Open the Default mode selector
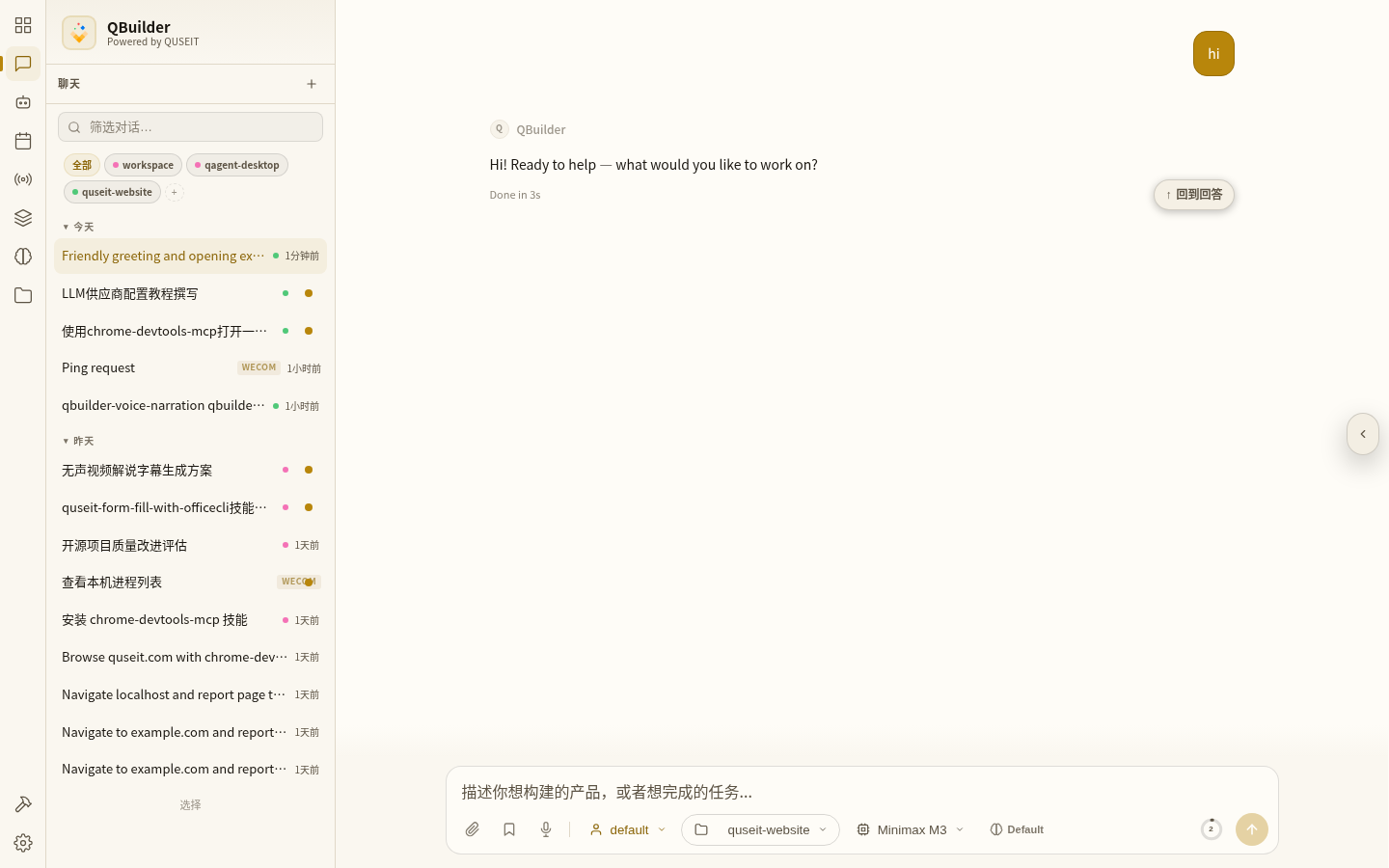 1017,829
